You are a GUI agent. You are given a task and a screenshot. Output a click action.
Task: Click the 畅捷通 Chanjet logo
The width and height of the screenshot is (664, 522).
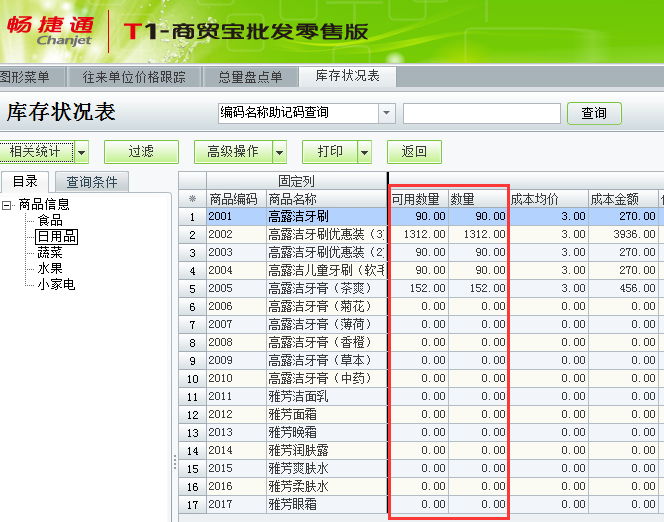pos(50,30)
